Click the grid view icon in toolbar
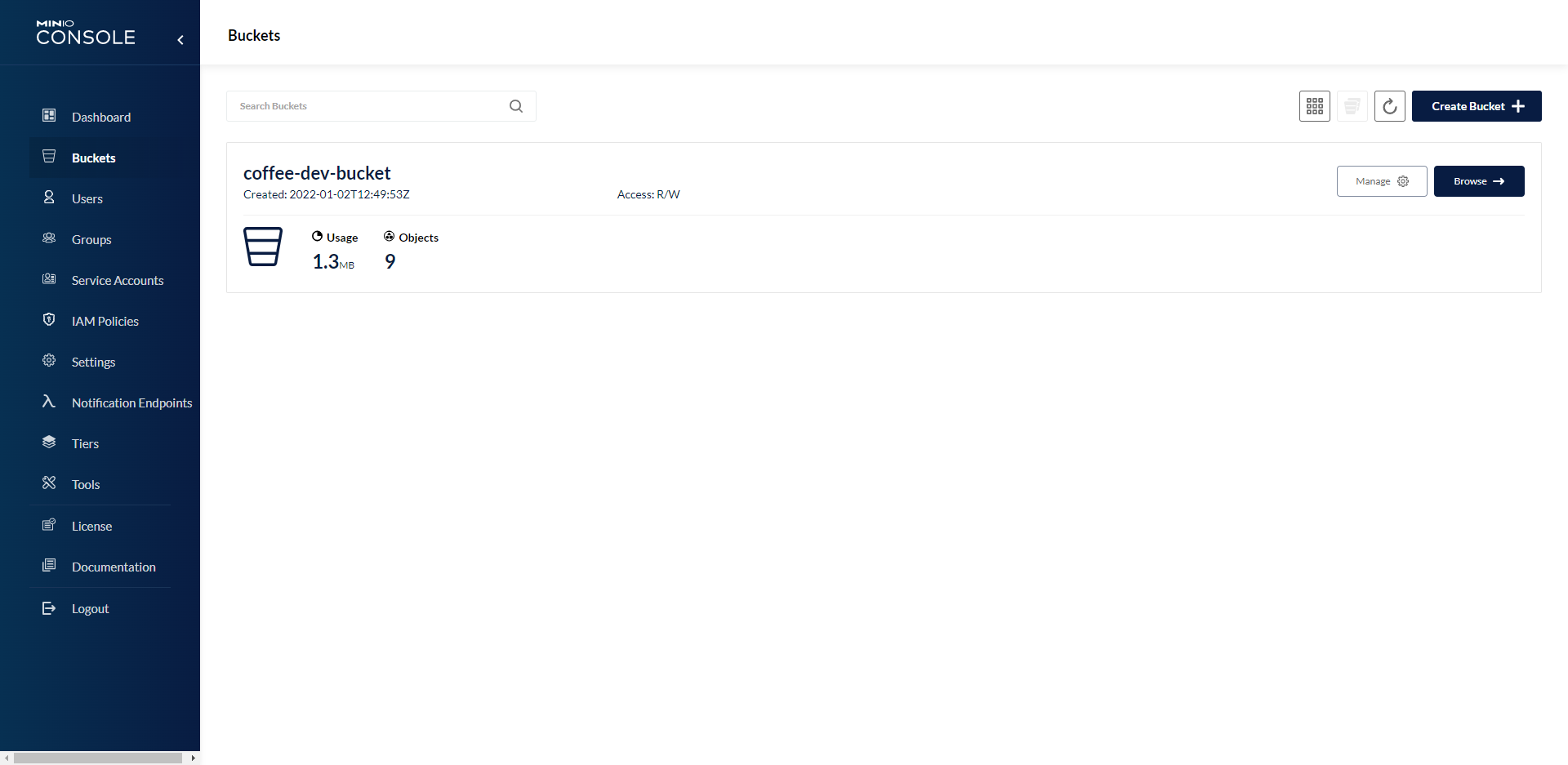The image size is (1568, 765). point(1314,106)
